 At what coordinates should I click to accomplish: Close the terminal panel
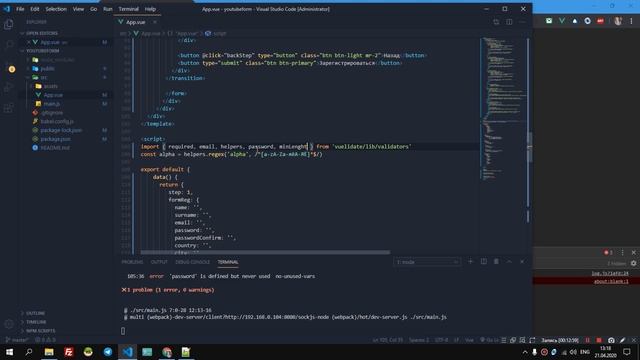tap(522, 262)
